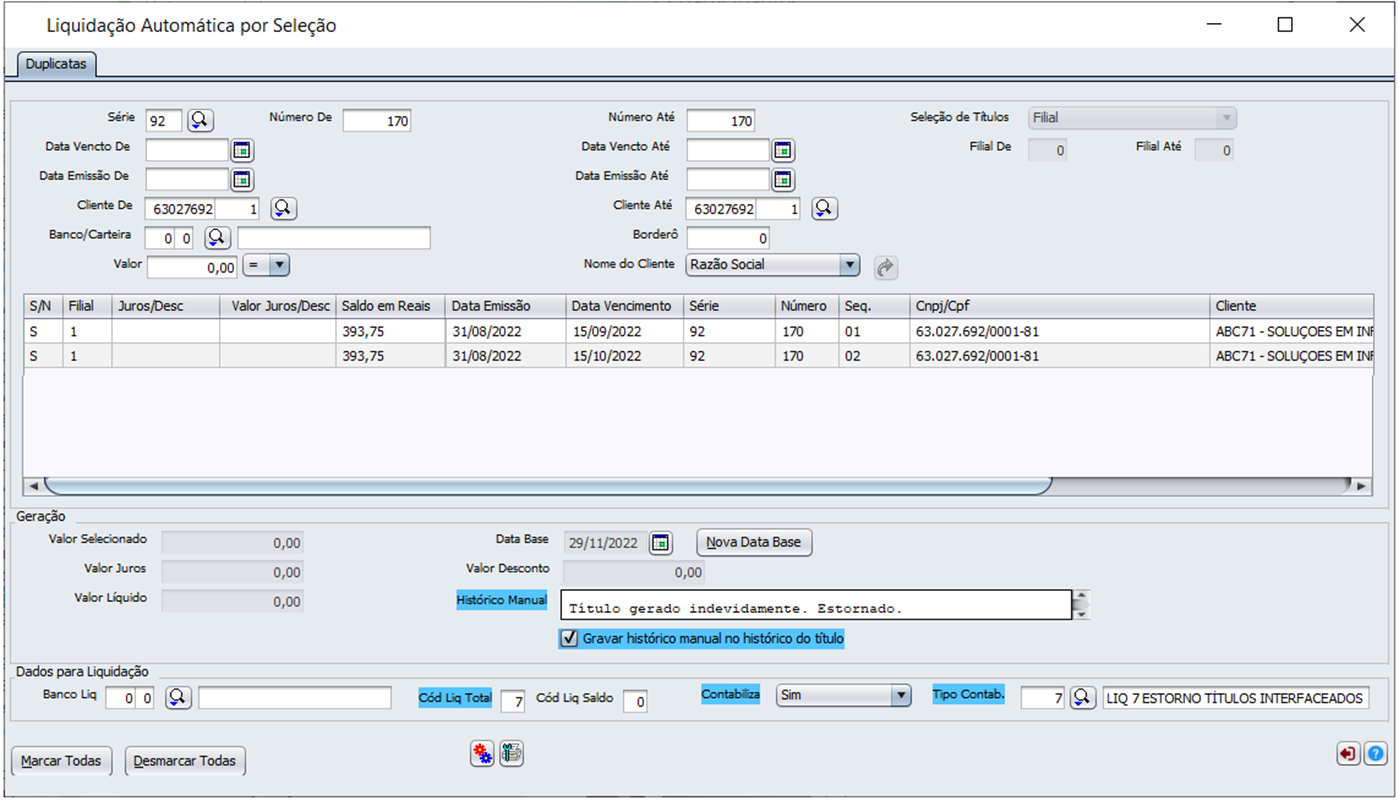Open the blue help question icon

(x=1376, y=754)
